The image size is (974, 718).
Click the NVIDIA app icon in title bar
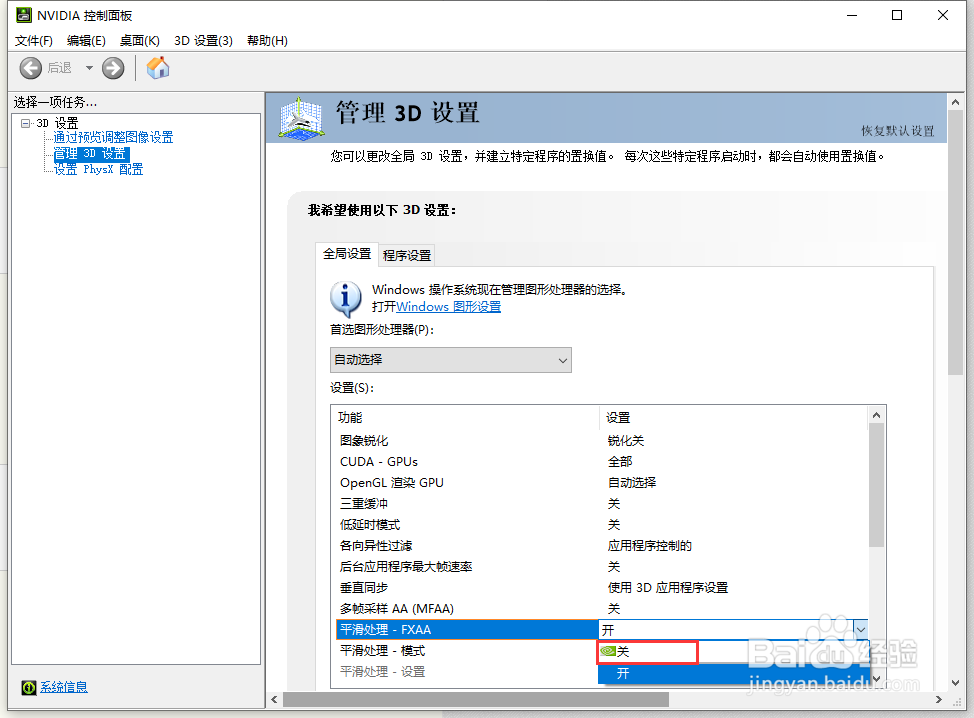(x=24, y=15)
